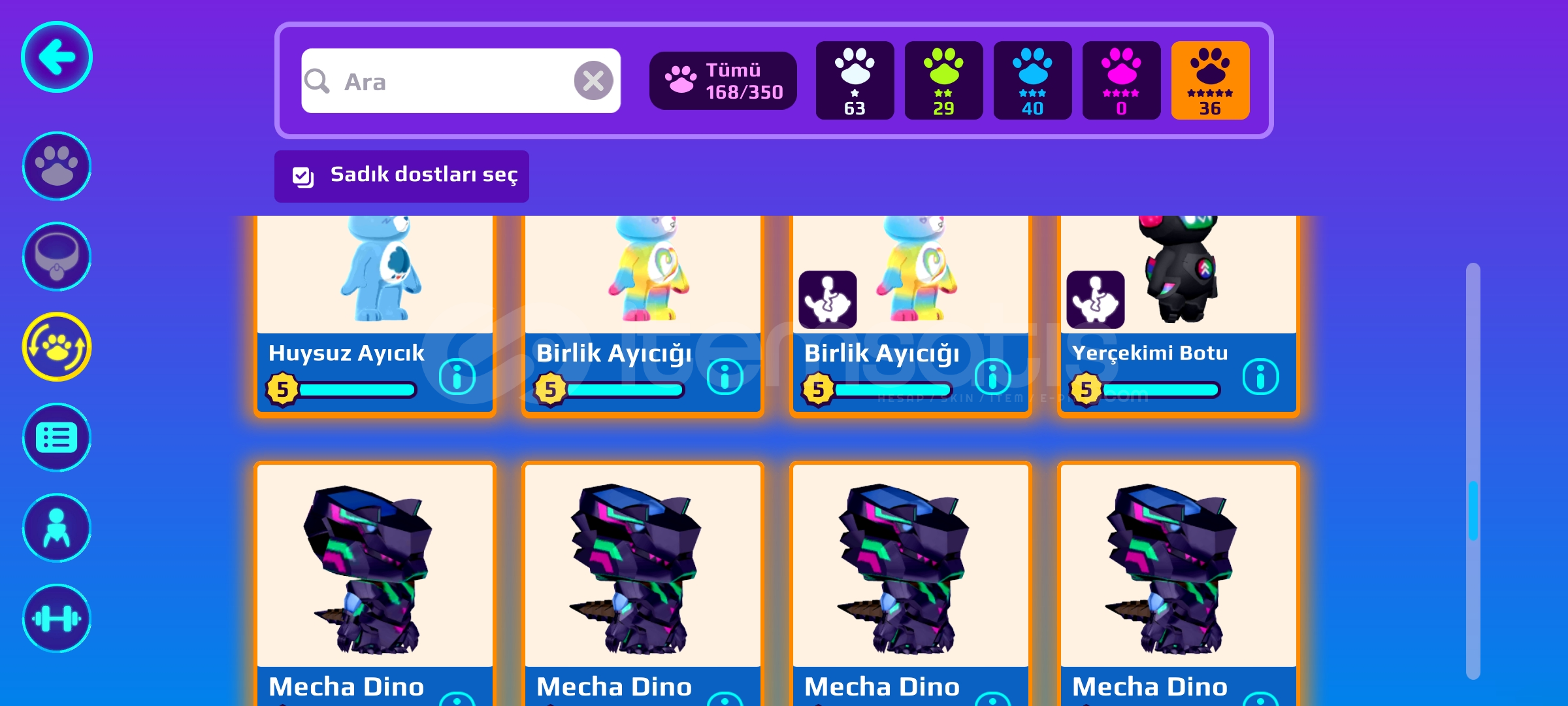The height and width of the screenshot is (706, 1568).
Task: Show info for Huysuz Ayıcık pet
Action: coord(457,377)
